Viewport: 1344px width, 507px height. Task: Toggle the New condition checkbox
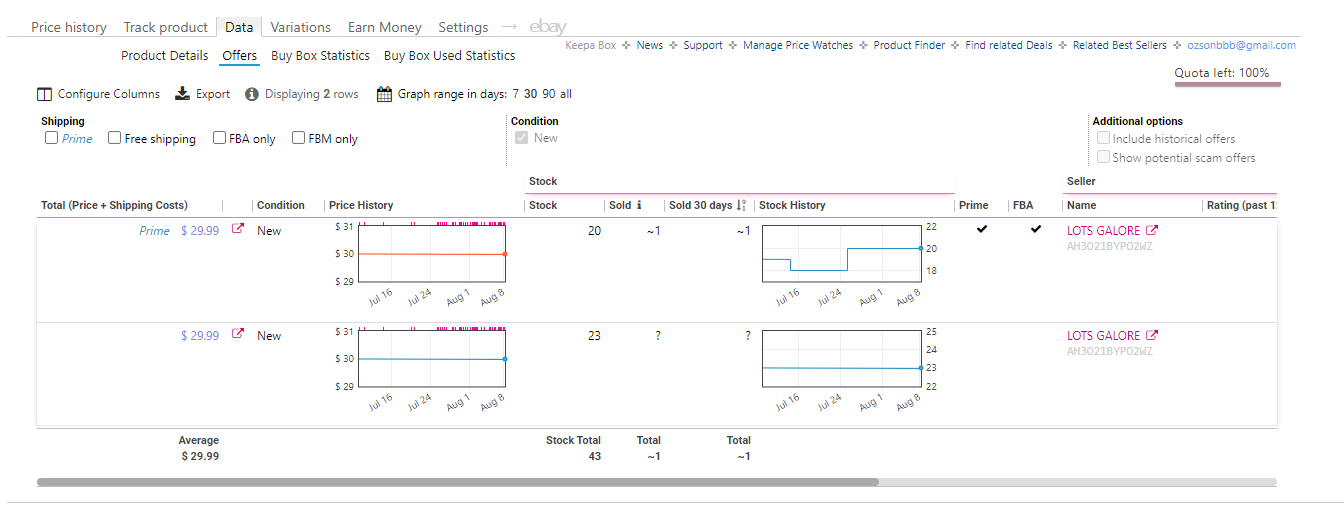(521, 138)
